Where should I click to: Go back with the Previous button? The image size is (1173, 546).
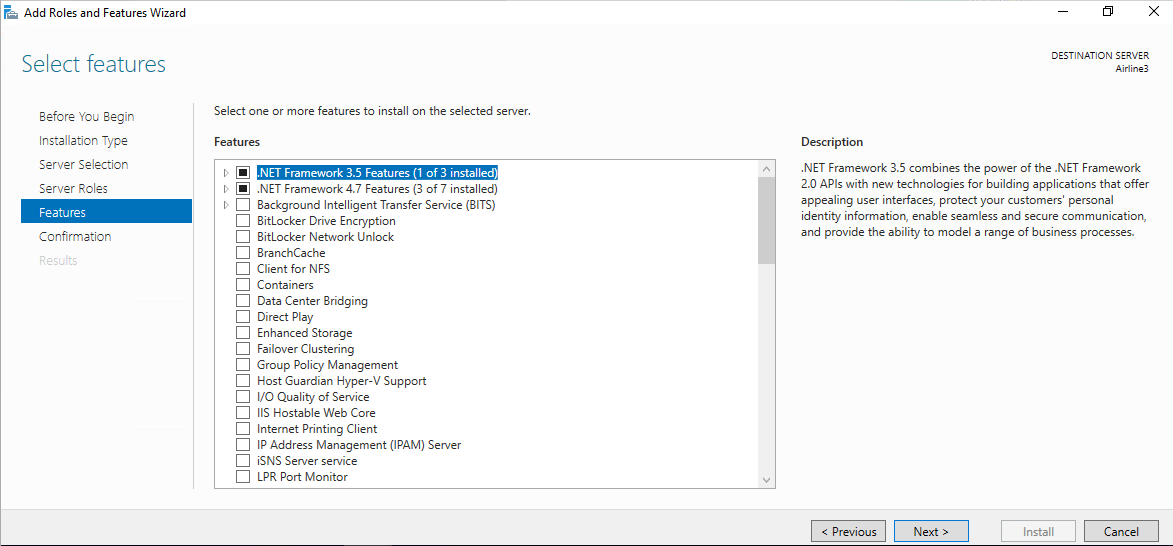pos(848,532)
